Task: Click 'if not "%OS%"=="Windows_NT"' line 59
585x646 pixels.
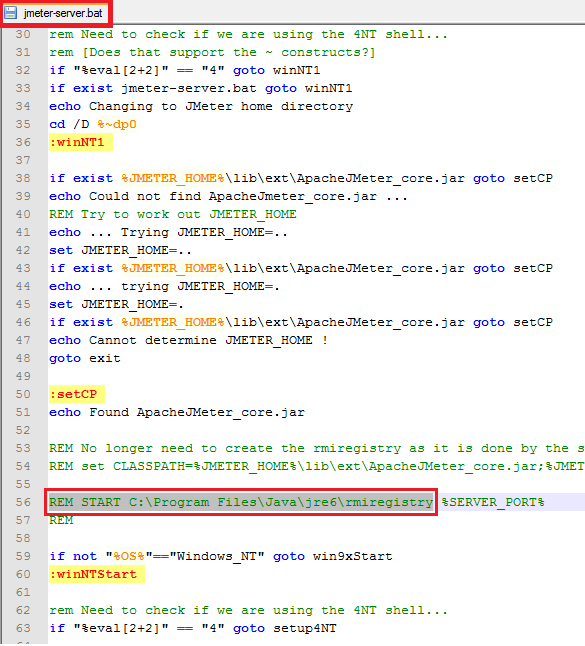Action: tap(157, 556)
